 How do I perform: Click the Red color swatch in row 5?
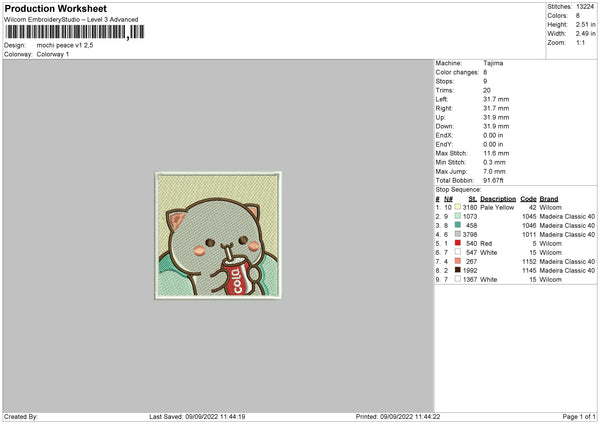pos(458,243)
